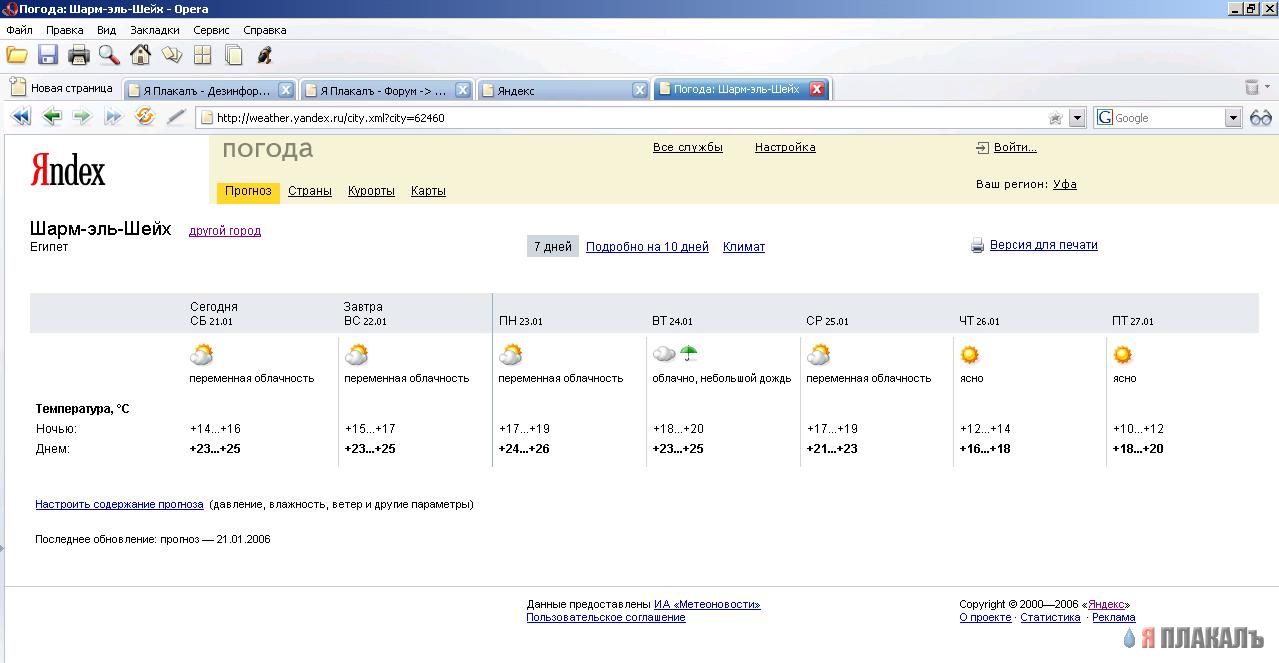Click Thursday's sunny weather icon
Viewport: 1279px width, 663px height.
pyautogui.click(x=969, y=355)
